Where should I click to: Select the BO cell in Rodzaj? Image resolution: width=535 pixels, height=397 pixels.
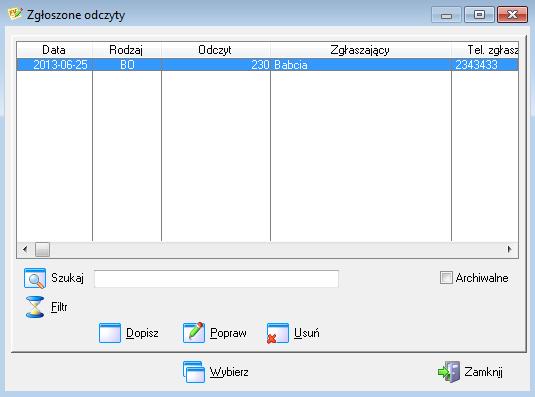127,65
